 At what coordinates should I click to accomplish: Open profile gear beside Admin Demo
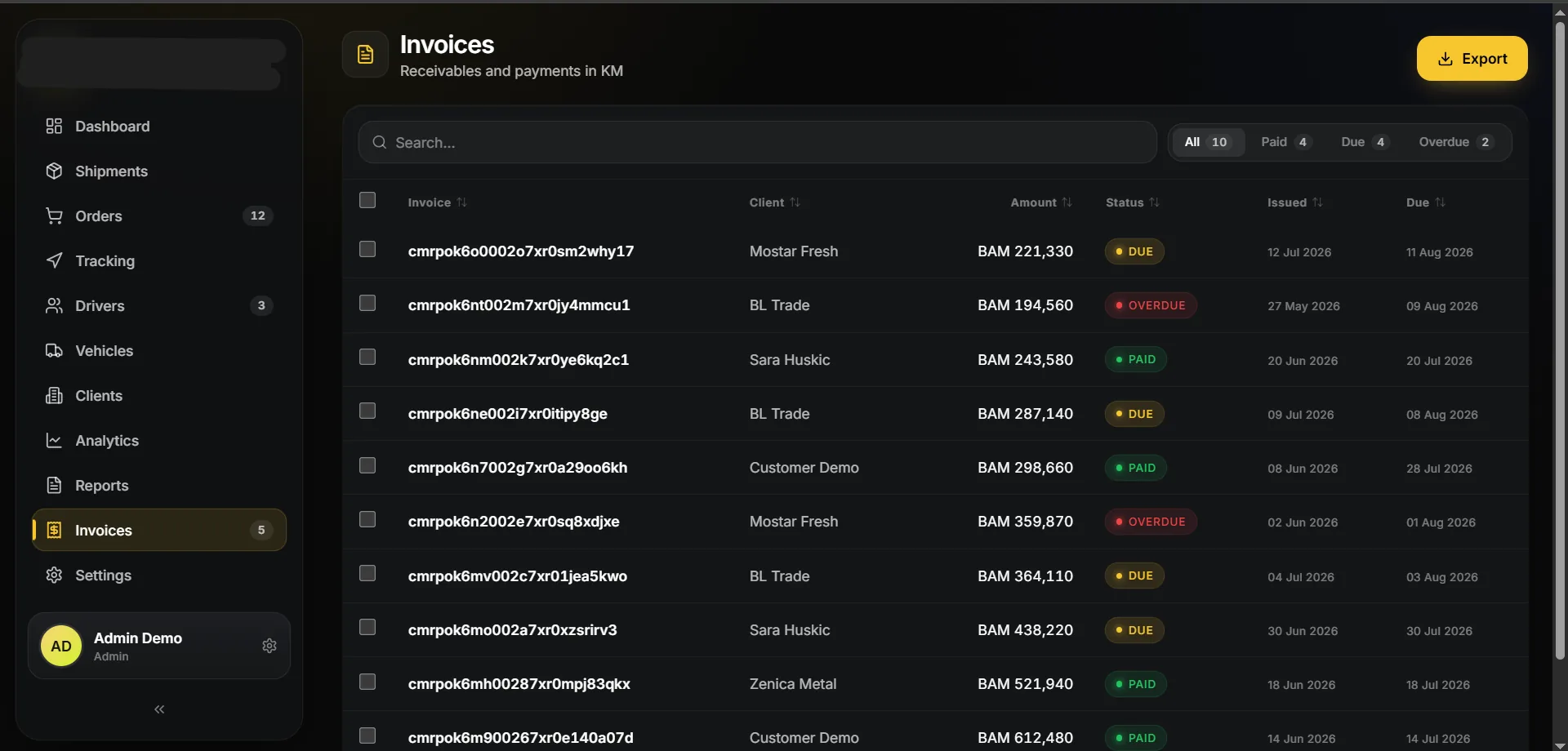tap(269, 646)
